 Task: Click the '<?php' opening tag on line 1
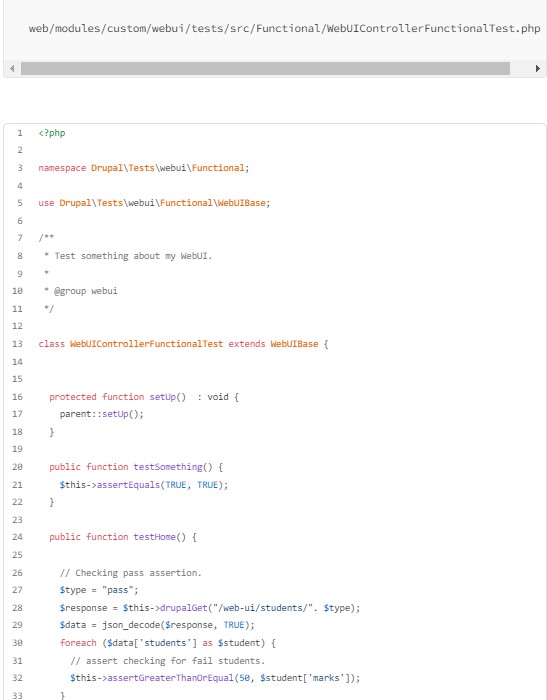pyautogui.click(x=52, y=133)
